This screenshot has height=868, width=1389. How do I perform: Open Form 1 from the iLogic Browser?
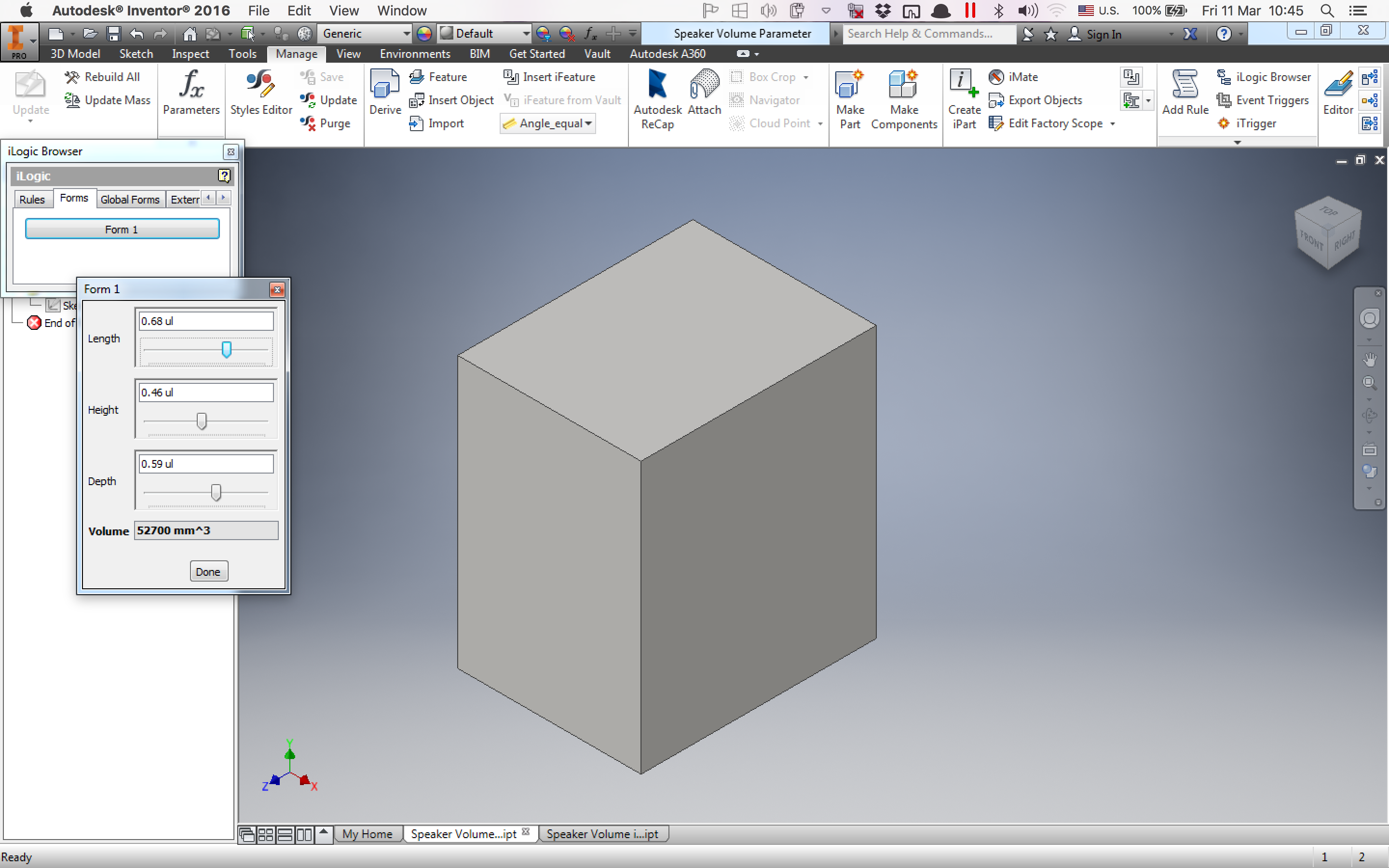(122, 229)
